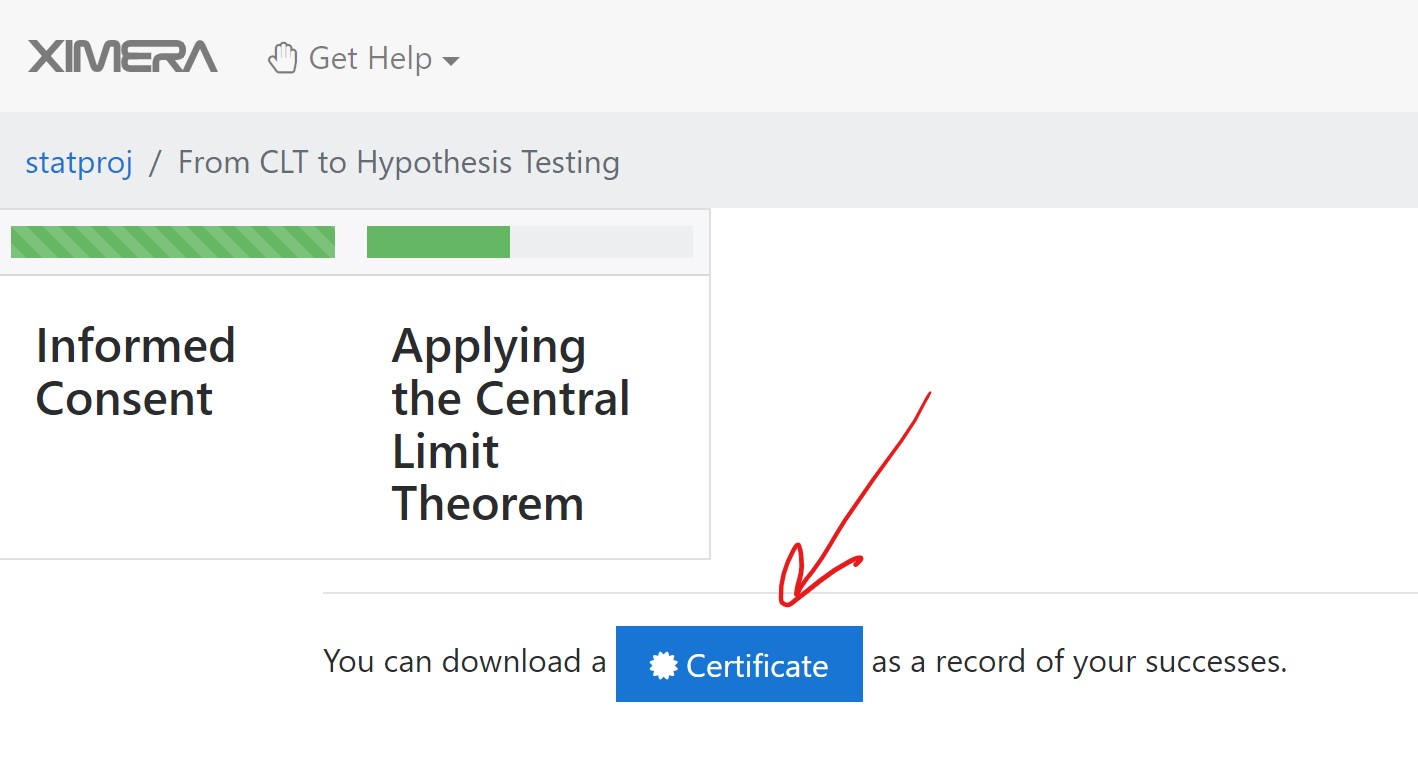Click the unfilled gray part of the Central Limit Theorem progress bar
Screen dimensions: 1418x764
(600, 242)
